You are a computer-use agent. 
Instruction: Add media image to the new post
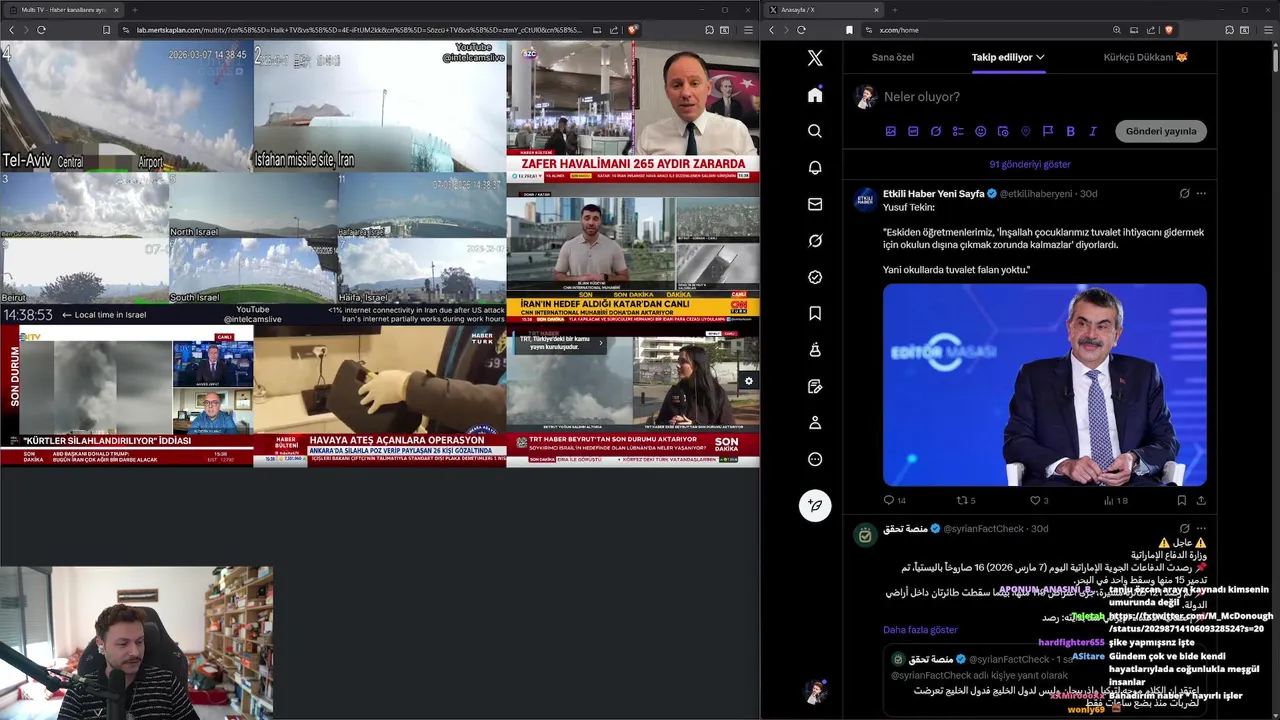coord(891,131)
